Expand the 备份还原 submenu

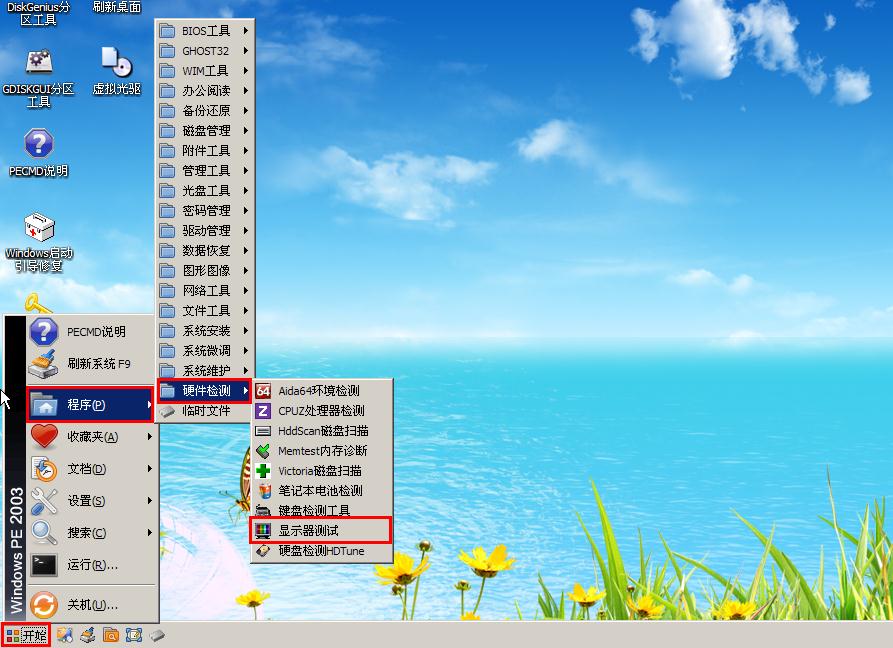click(204, 110)
